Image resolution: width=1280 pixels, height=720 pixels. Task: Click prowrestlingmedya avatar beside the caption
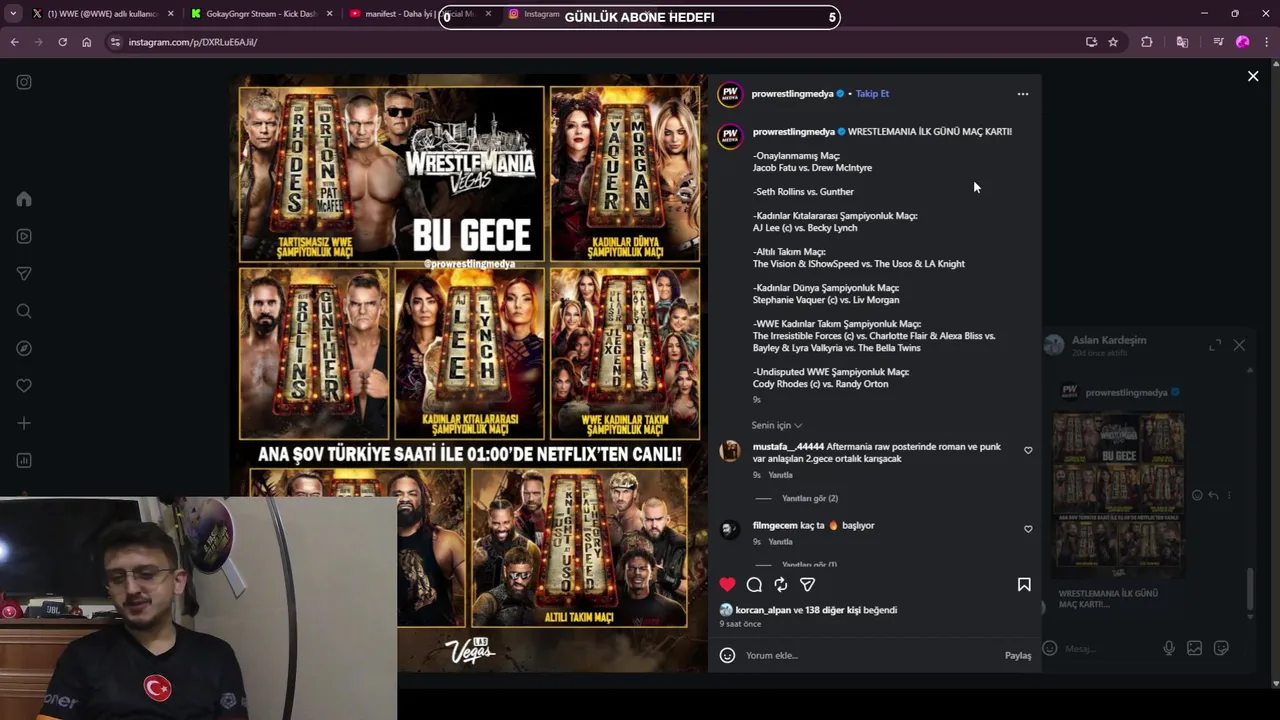click(730, 136)
